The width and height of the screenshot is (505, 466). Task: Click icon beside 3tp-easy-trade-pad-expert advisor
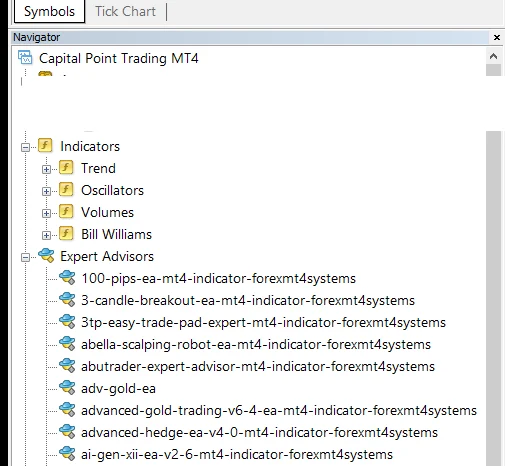[x=67, y=322]
